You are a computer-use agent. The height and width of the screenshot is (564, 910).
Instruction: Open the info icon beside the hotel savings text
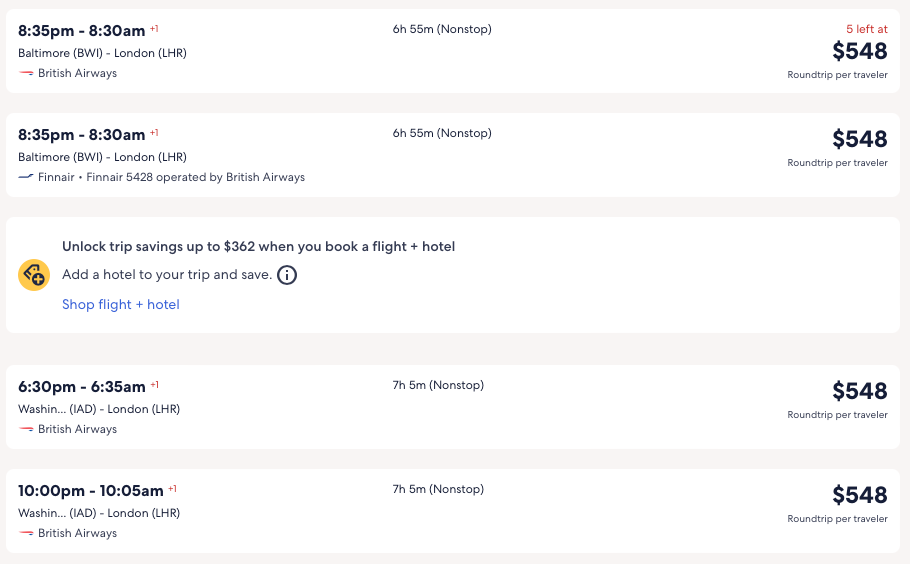[x=287, y=275]
